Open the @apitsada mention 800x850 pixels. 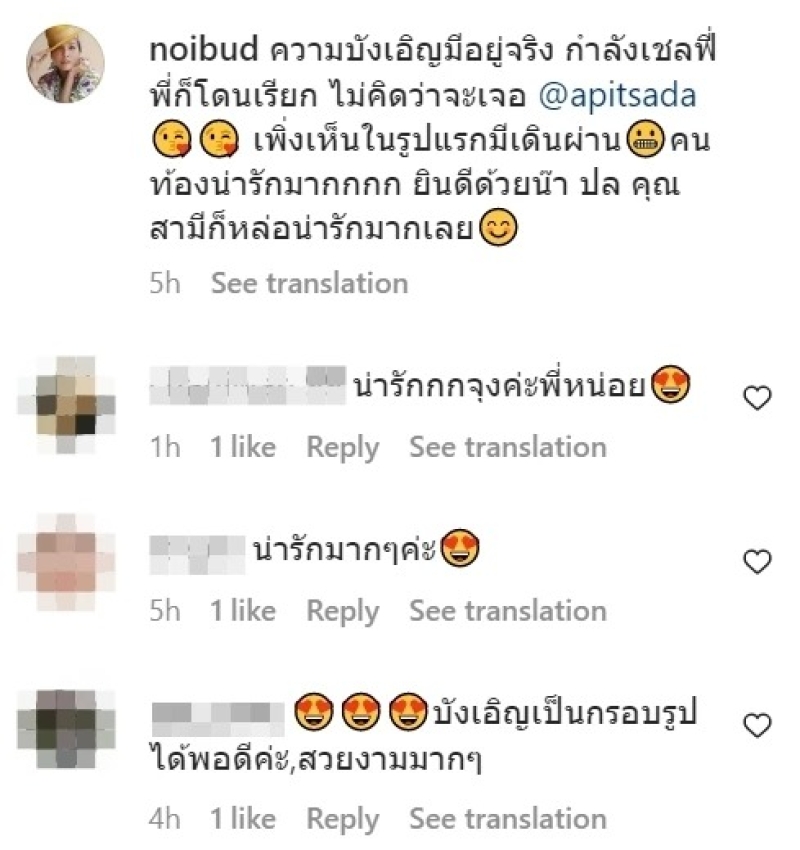pos(617,95)
